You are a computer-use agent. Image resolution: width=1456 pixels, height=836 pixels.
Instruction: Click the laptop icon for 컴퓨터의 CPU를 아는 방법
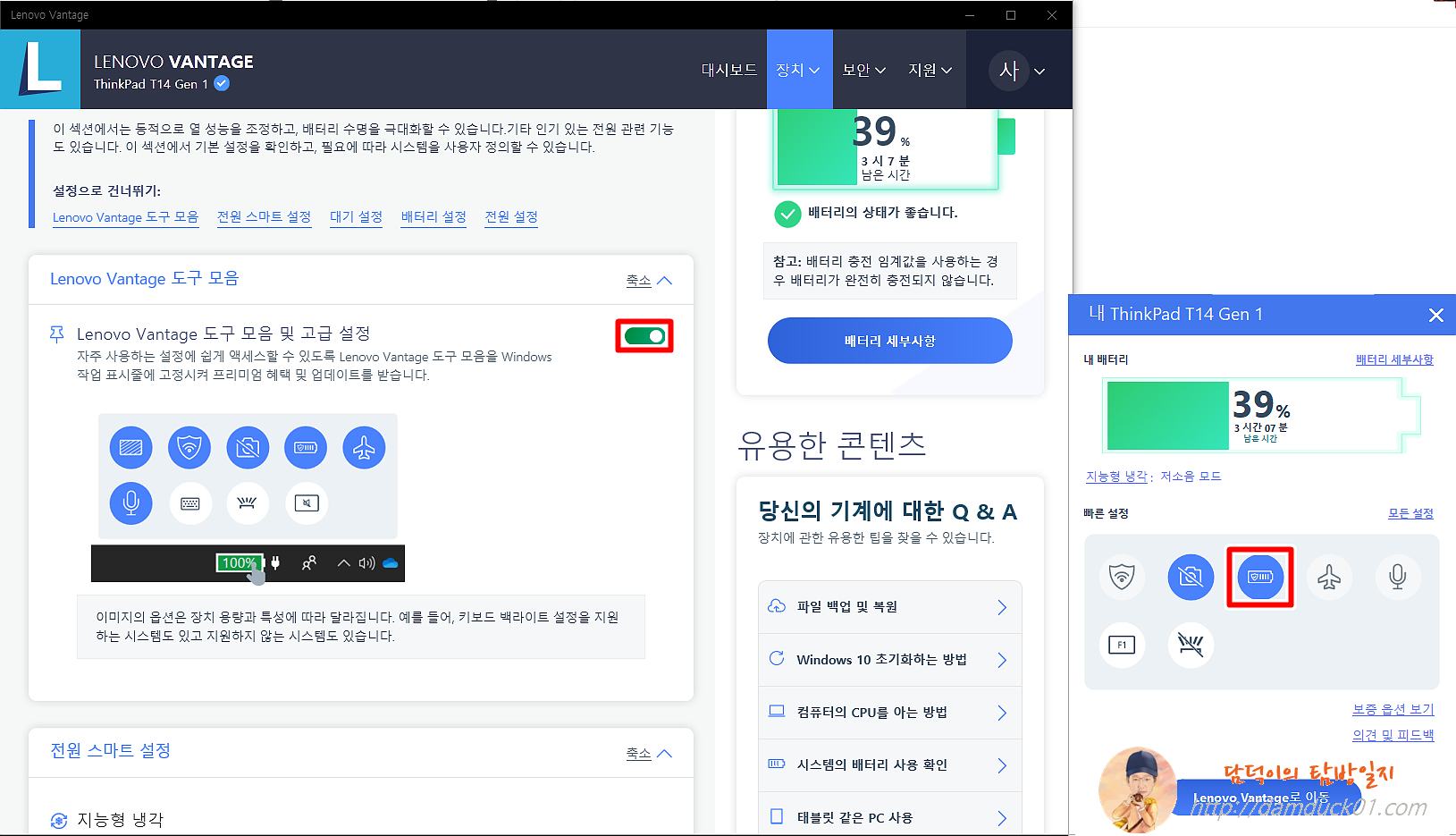pos(777,712)
